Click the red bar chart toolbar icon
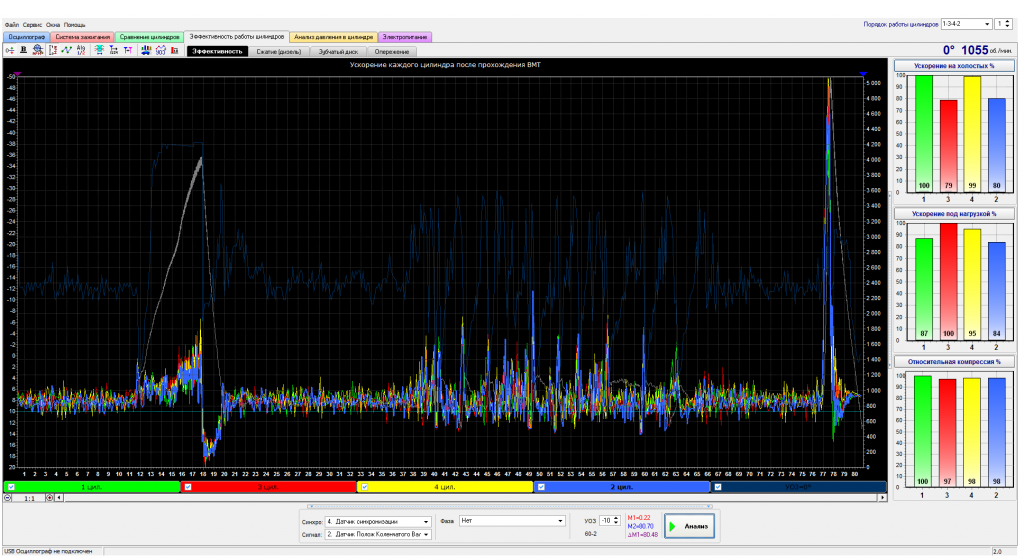The image size is (1024, 558). [174, 50]
